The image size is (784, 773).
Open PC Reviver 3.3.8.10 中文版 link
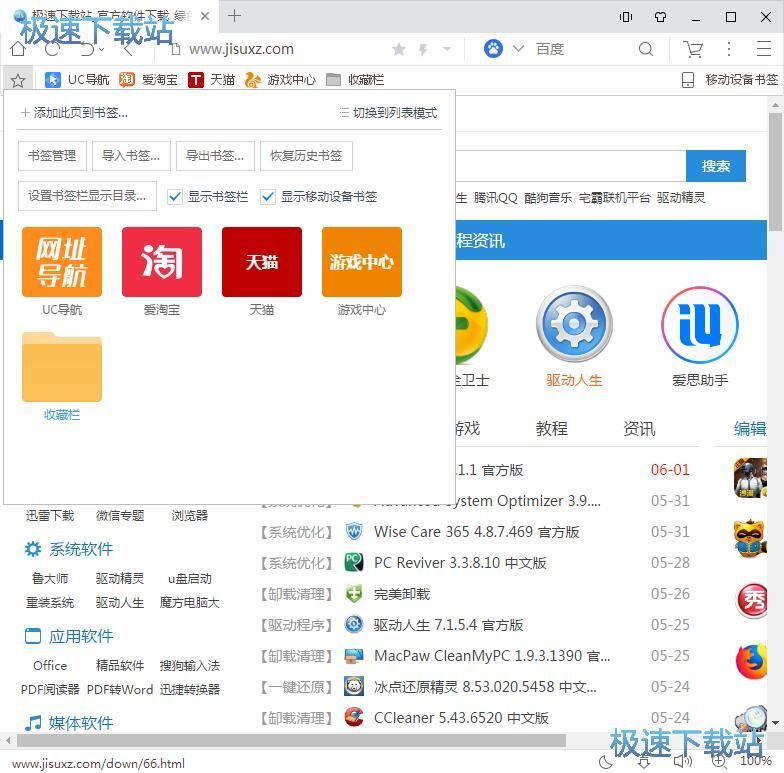460,563
